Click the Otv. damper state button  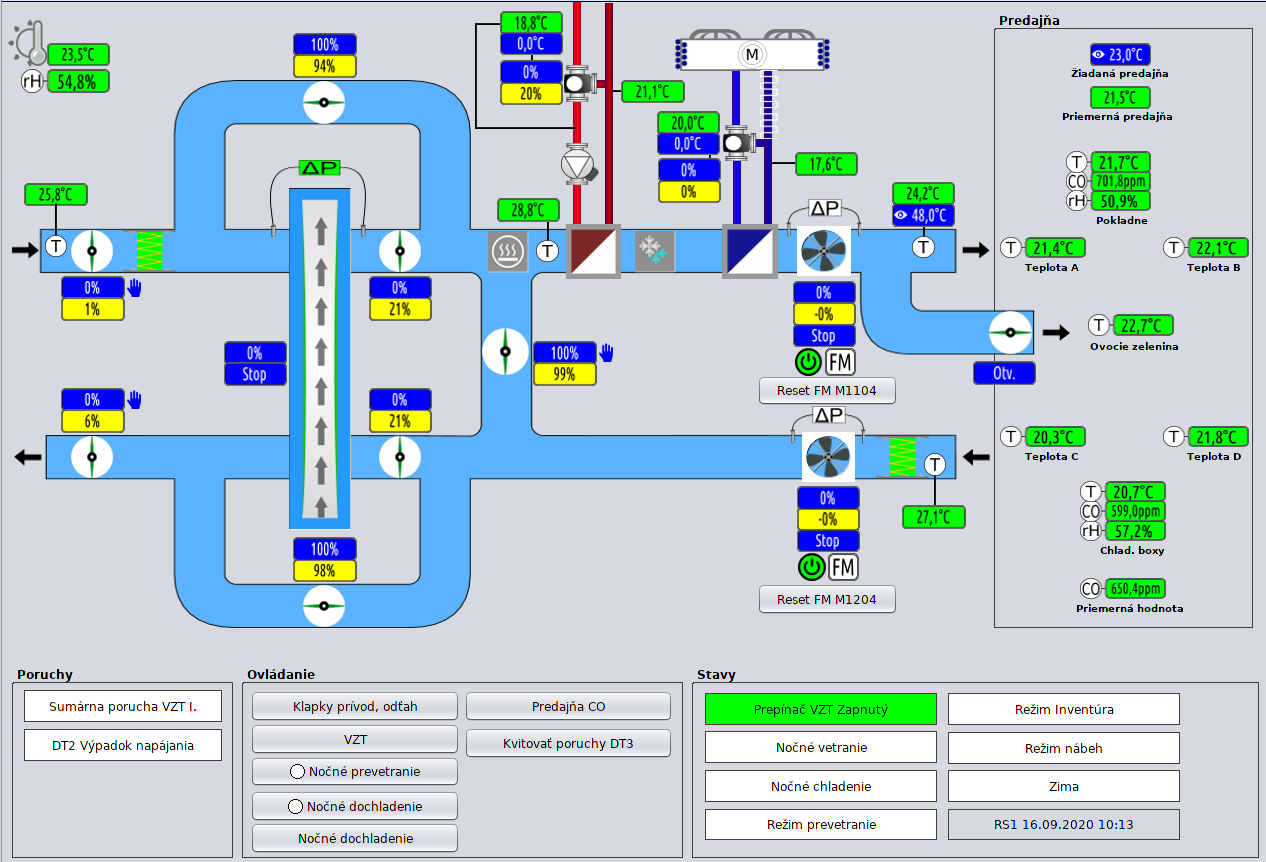coord(1004,373)
